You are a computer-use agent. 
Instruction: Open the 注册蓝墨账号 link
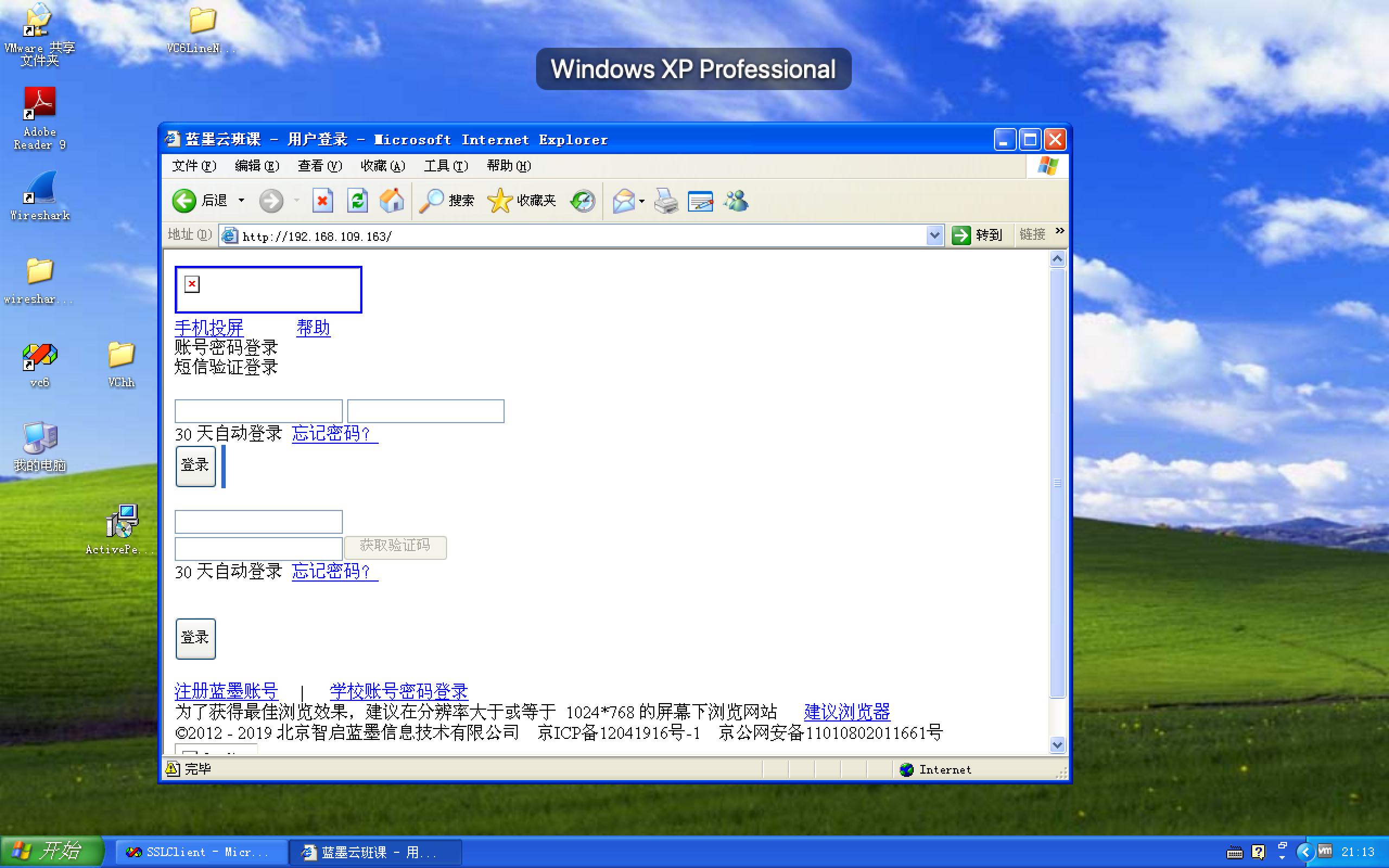click(x=226, y=691)
